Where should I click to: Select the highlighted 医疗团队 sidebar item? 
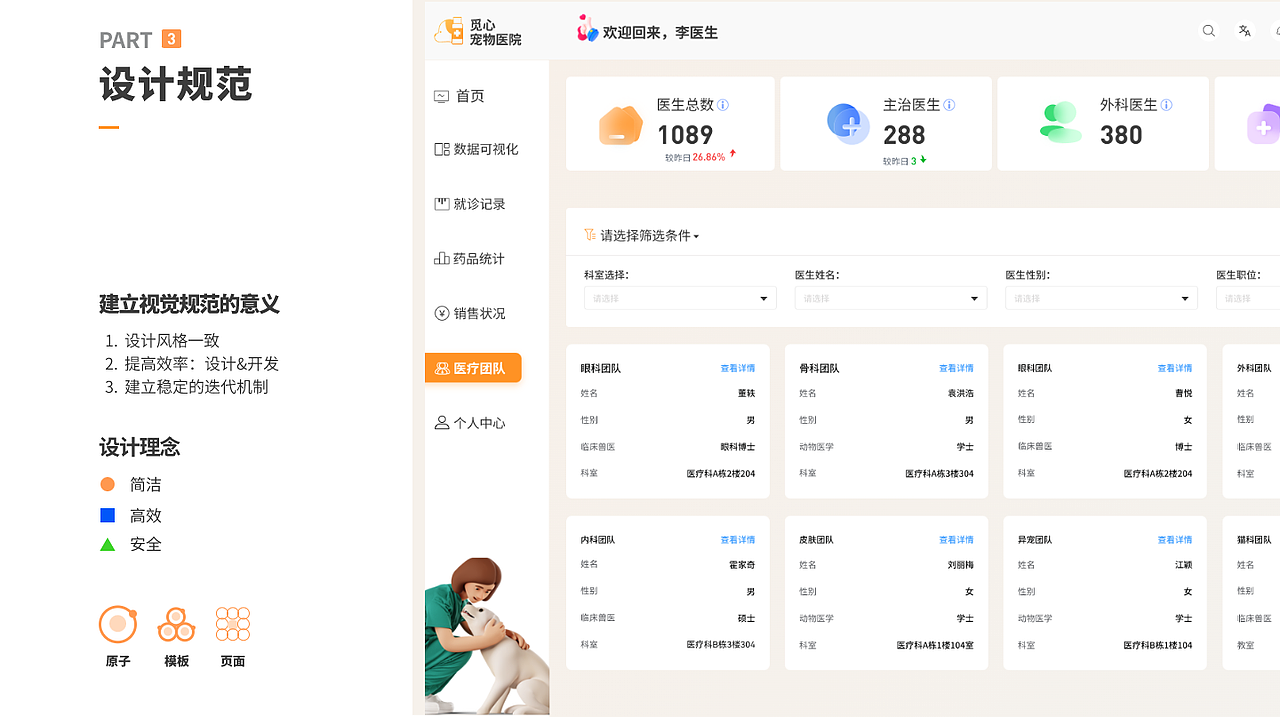tap(473, 367)
